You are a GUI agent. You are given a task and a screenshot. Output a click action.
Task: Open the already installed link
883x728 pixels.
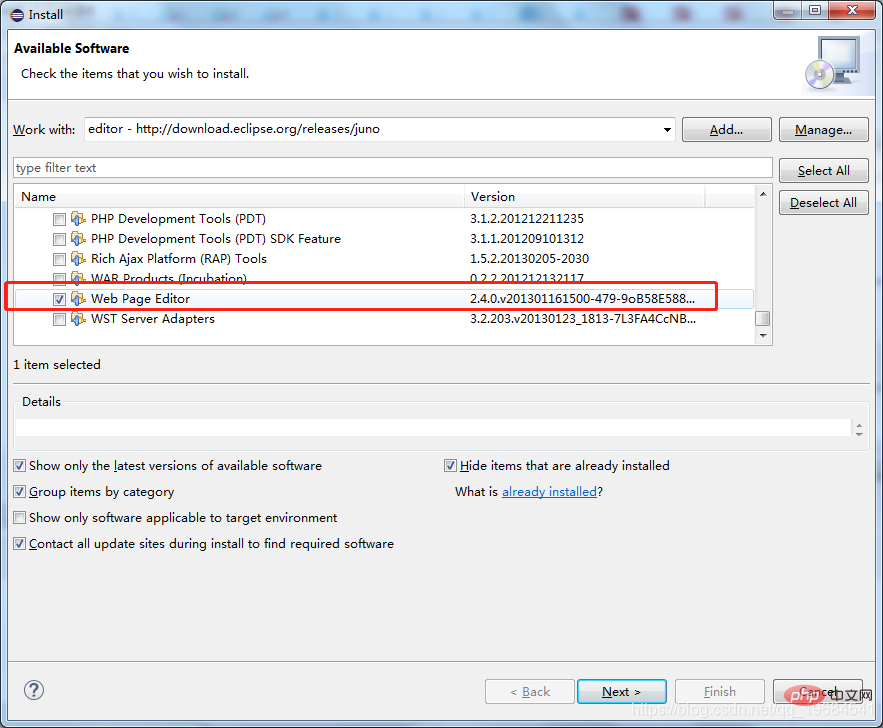tap(549, 492)
